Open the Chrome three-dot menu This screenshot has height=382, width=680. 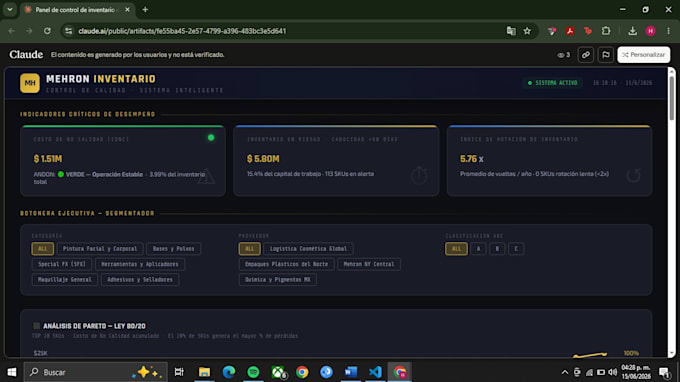668,31
